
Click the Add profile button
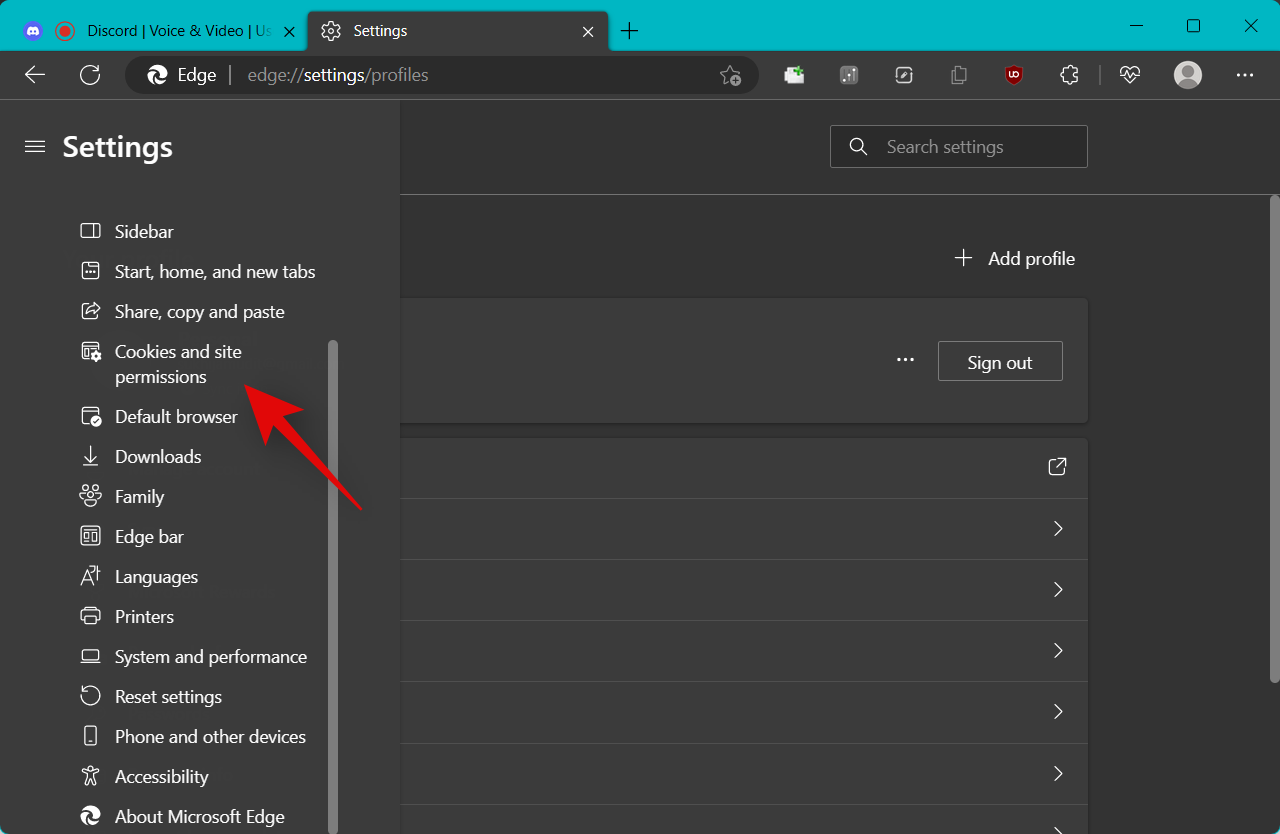[1015, 259]
